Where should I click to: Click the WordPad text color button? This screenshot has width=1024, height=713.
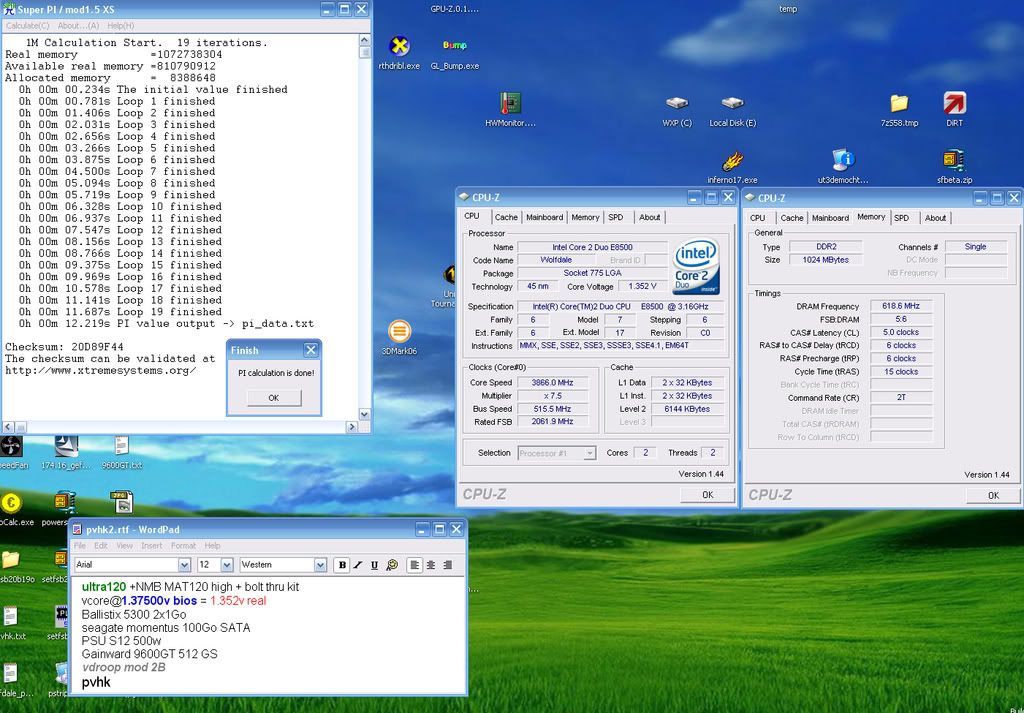point(392,565)
